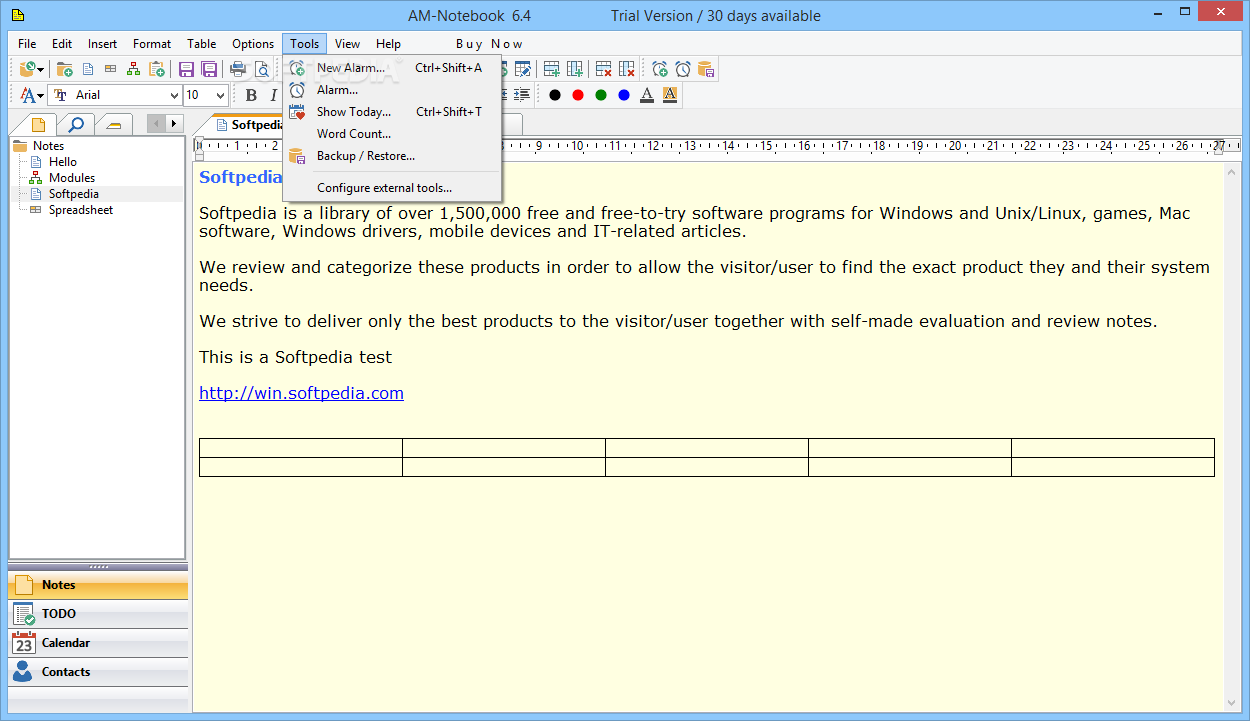Viewport: 1250px width, 721px height.
Task: Open the Arial font name combo box
Action: (x=115, y=95)
